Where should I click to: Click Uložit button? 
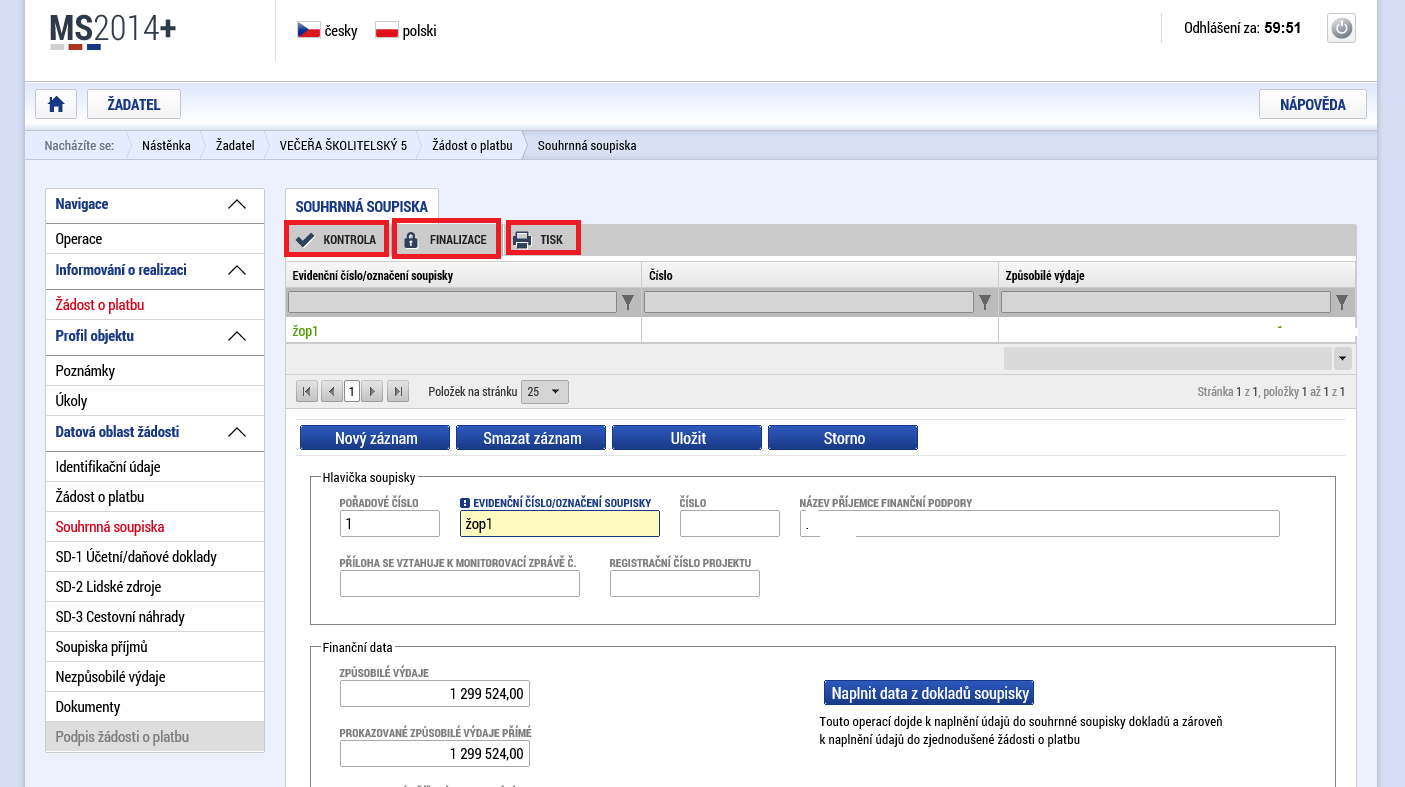tap(688, 438)
